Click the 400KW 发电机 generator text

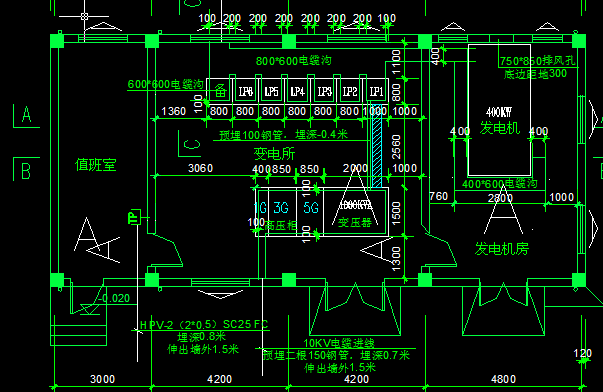[500, 120]
